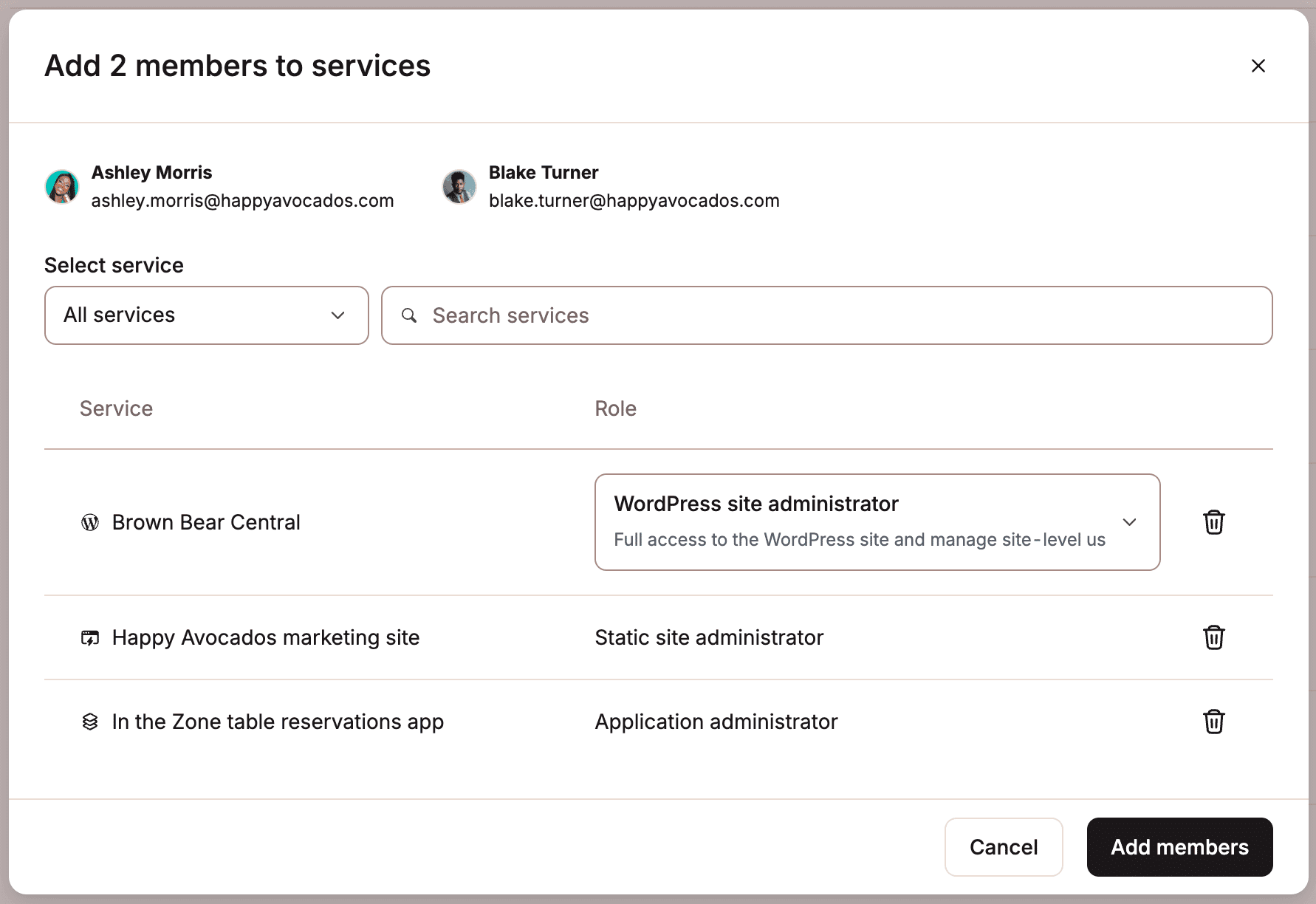Delete In the Zone reservations app via trash icon
Screen dimensions: 1316x904
[x=1214, y=722]
